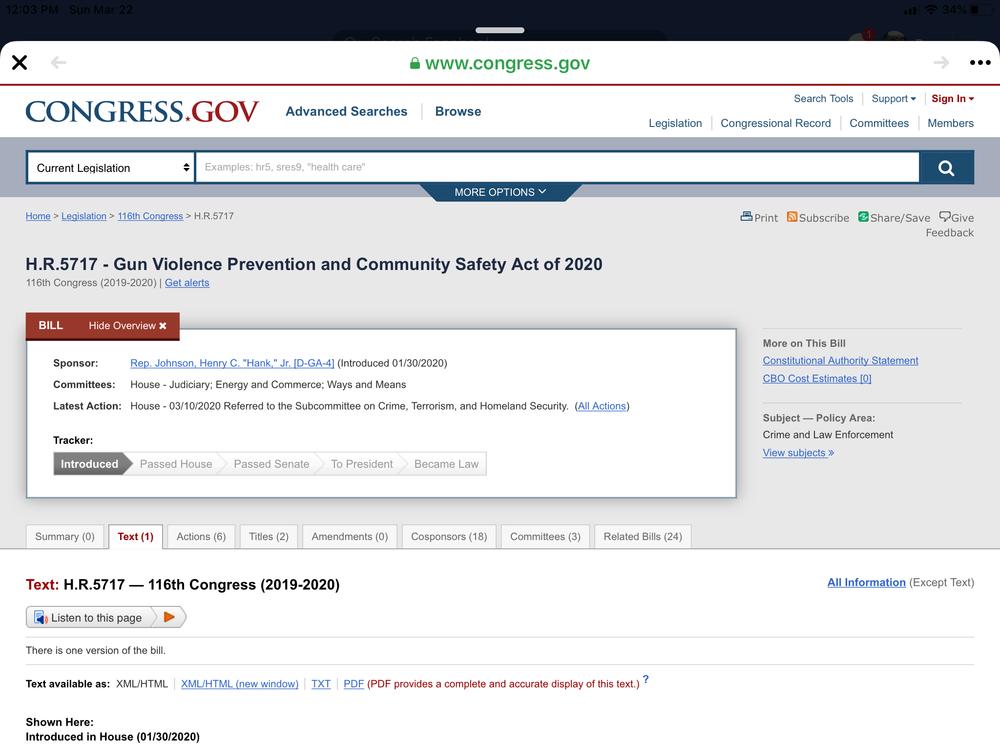
Task: Click the help question mark near PDF
Action: click(x=646, y=680)
